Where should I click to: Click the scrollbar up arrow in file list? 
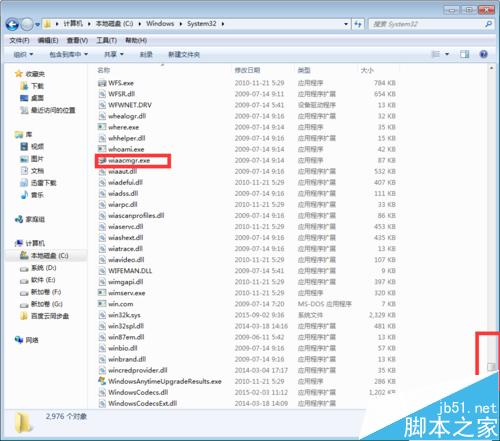(491, 68)
